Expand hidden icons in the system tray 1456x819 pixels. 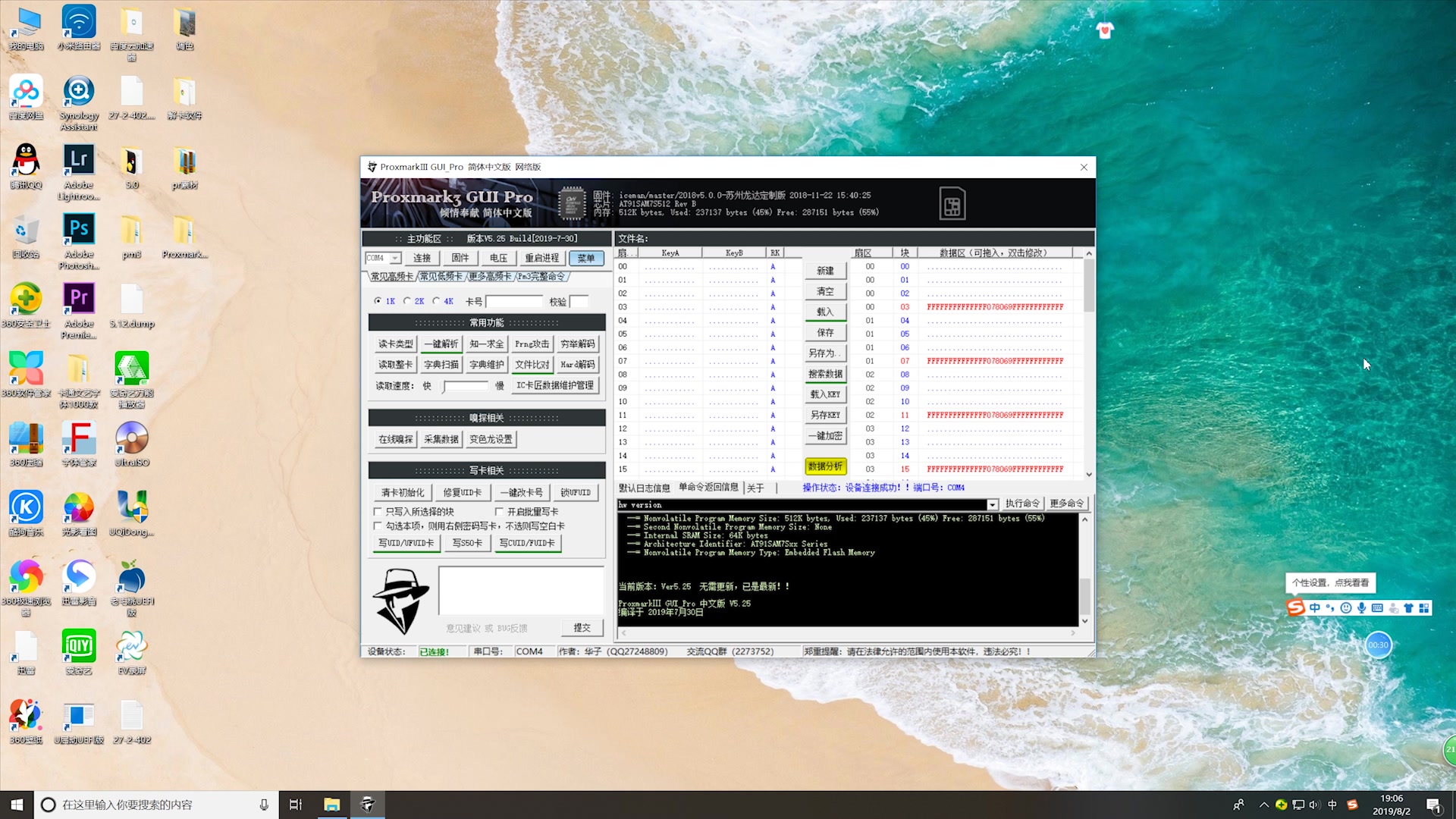pos(1263,804)
